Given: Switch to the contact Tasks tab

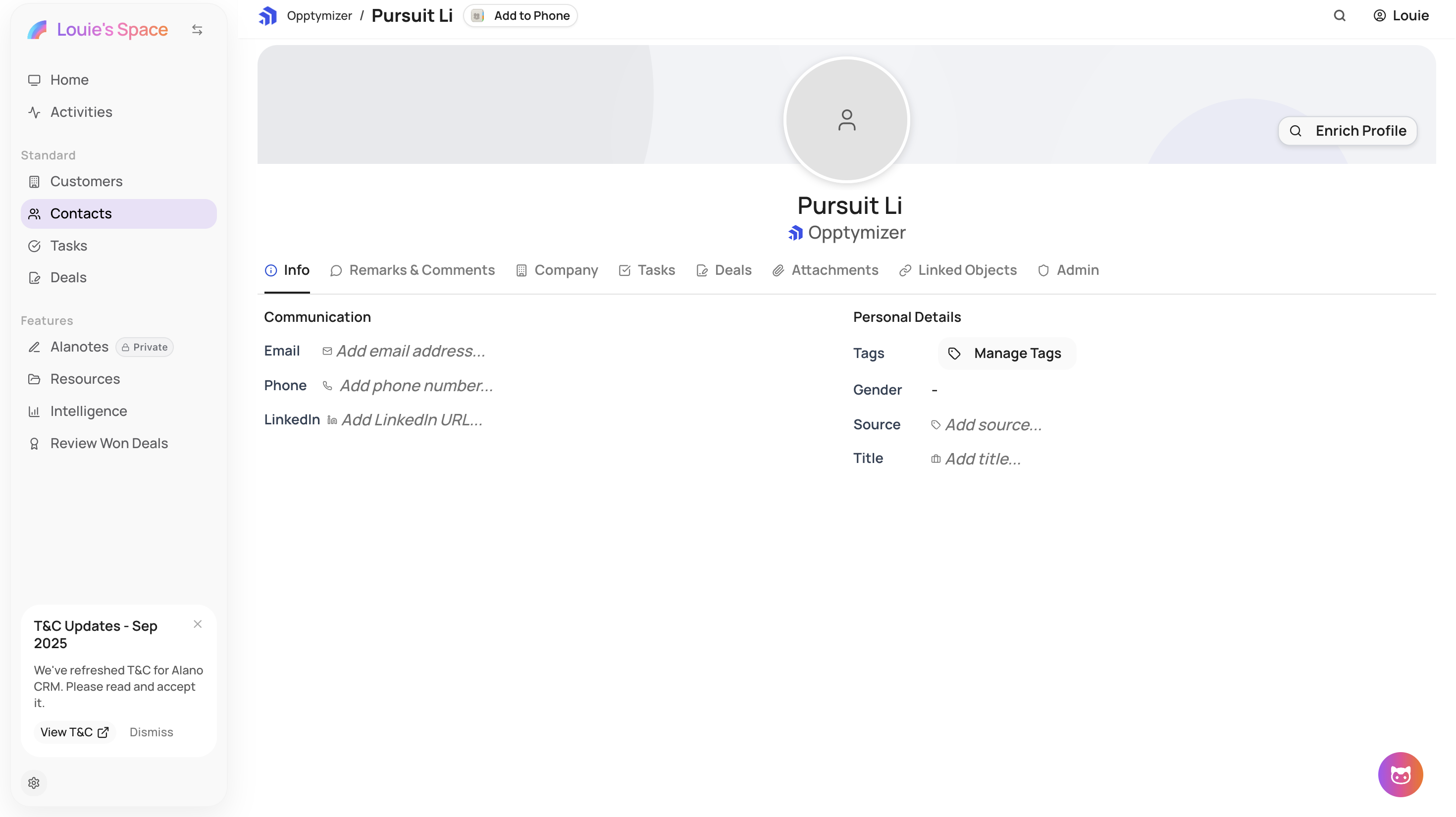Looking at the screenshot, I should point(647,270).
